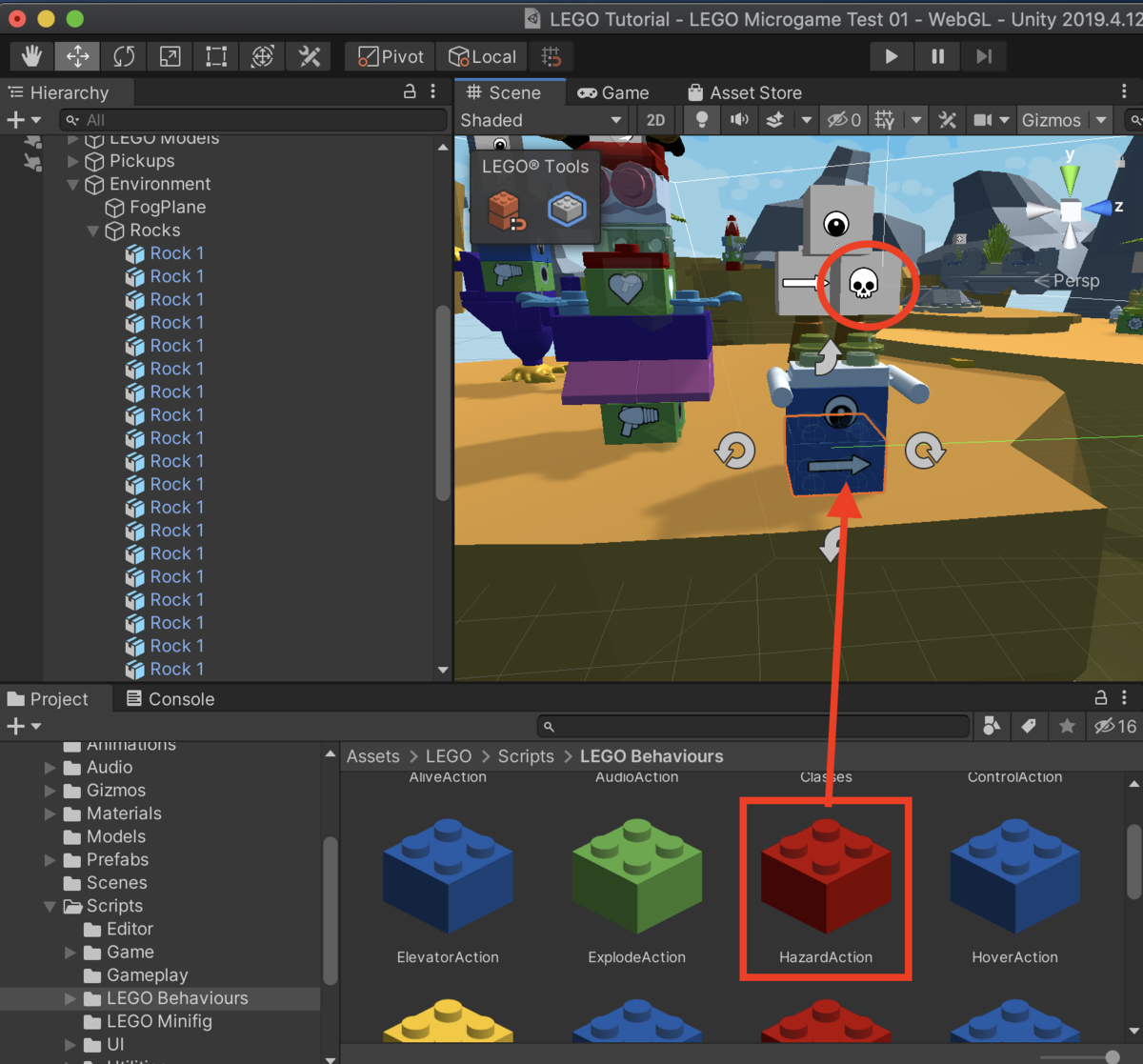Open the Console tab
The image size is (1143, 1064).
point(170,698)
